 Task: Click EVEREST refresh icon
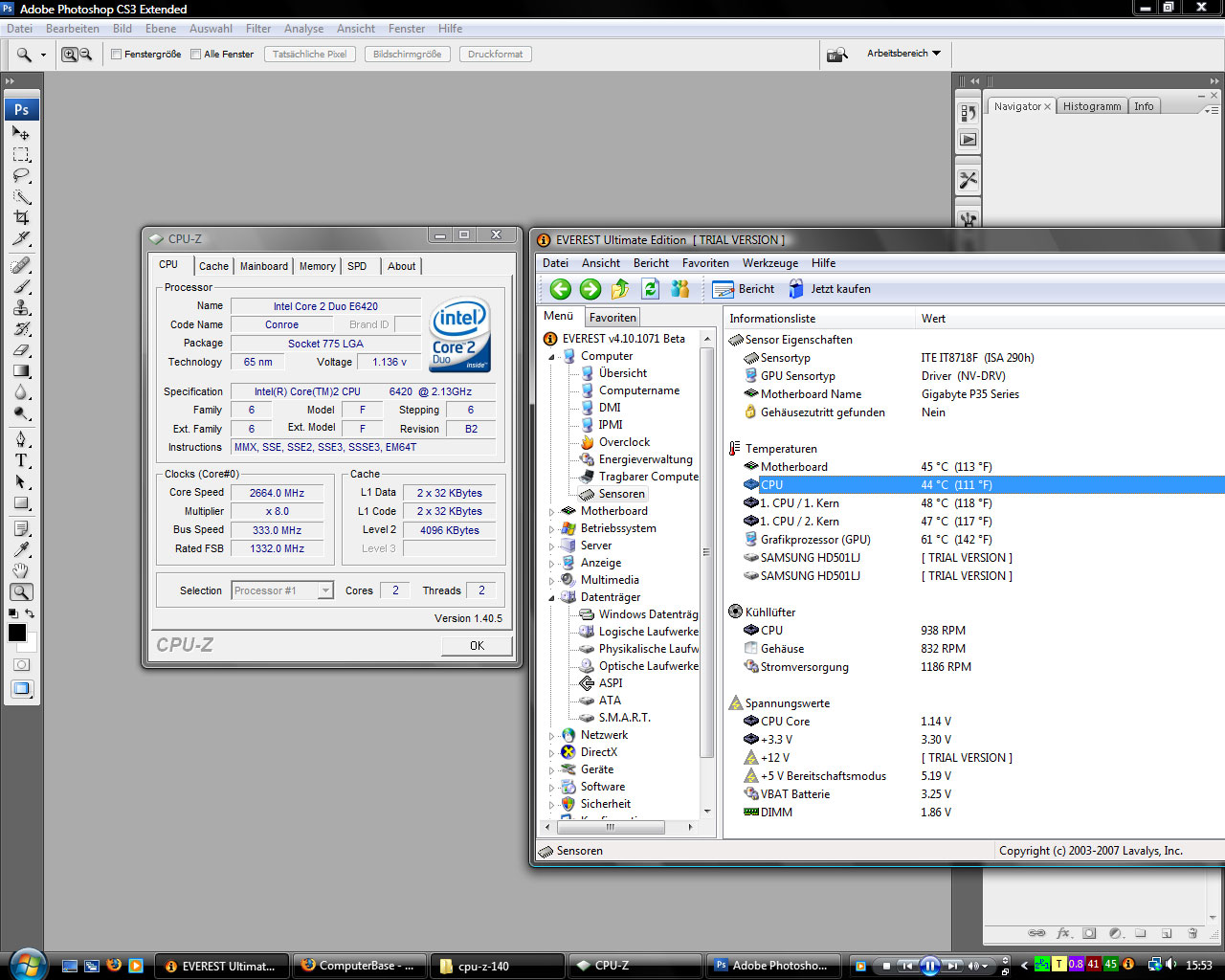[651, 289]
